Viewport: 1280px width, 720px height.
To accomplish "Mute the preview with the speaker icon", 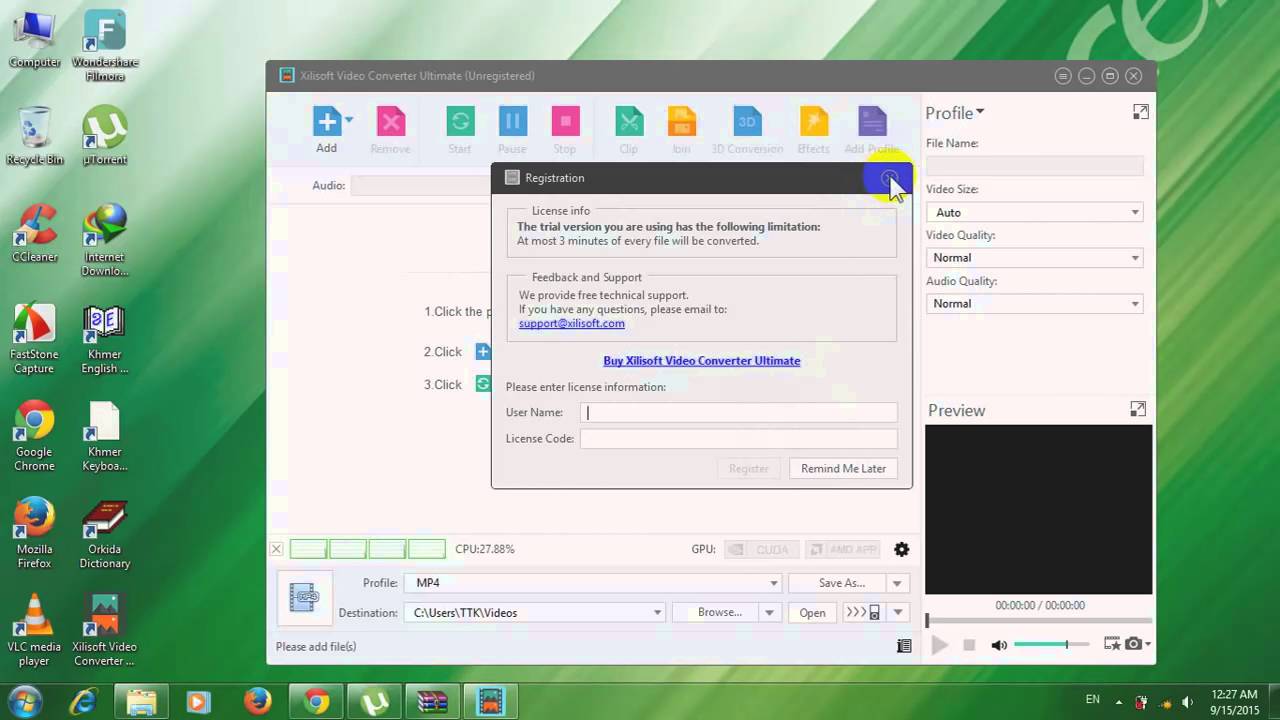I will (998, 645).
